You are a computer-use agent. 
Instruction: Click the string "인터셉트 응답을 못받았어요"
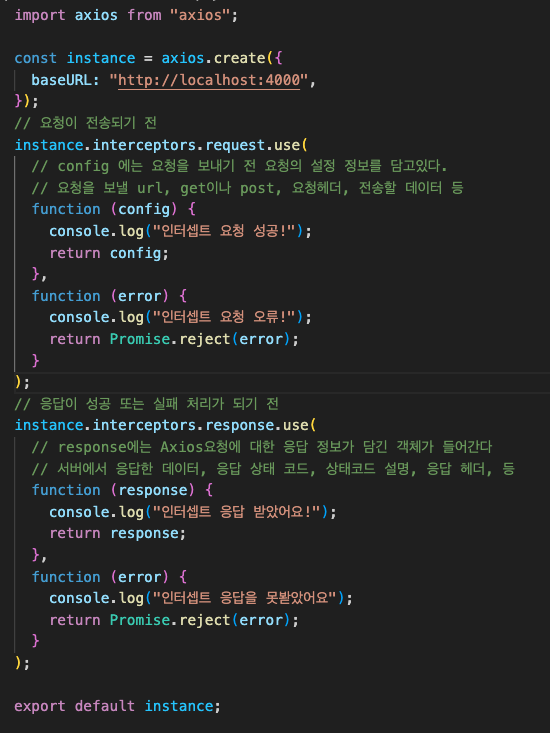click(245, 598)
